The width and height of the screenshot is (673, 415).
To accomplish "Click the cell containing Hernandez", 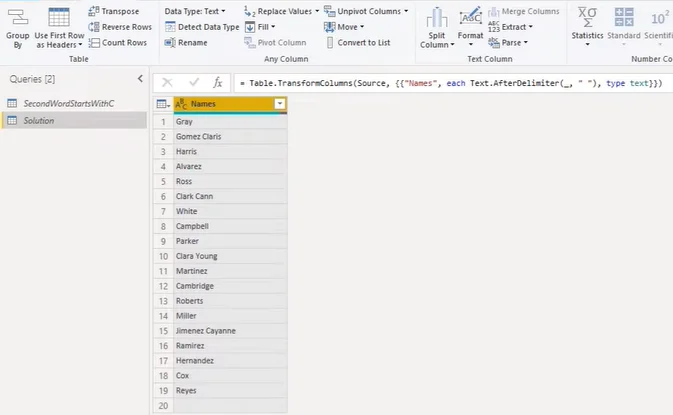I will click(230, 360).
